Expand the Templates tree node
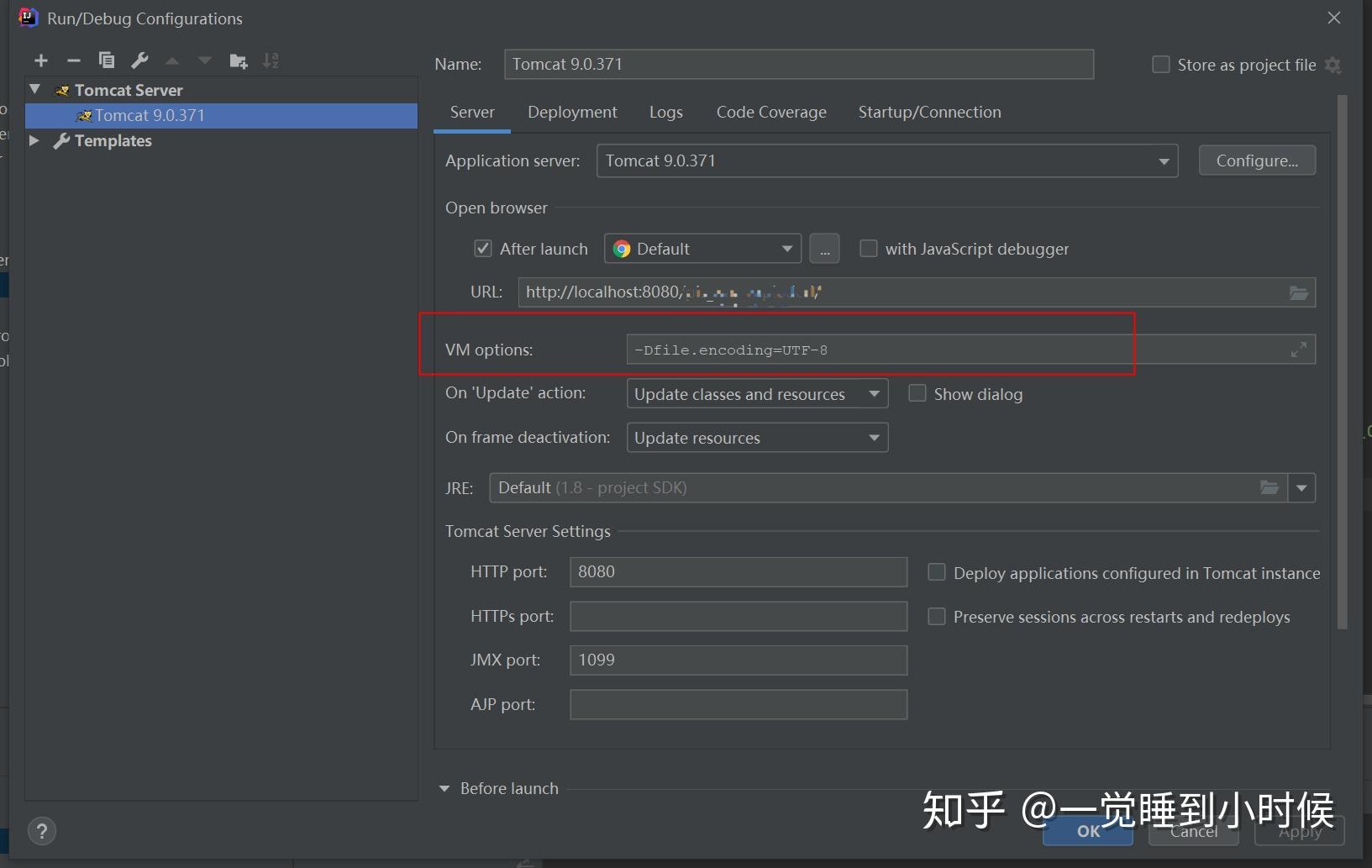This screenshot has width=1372, height=868. pos(34,140)
